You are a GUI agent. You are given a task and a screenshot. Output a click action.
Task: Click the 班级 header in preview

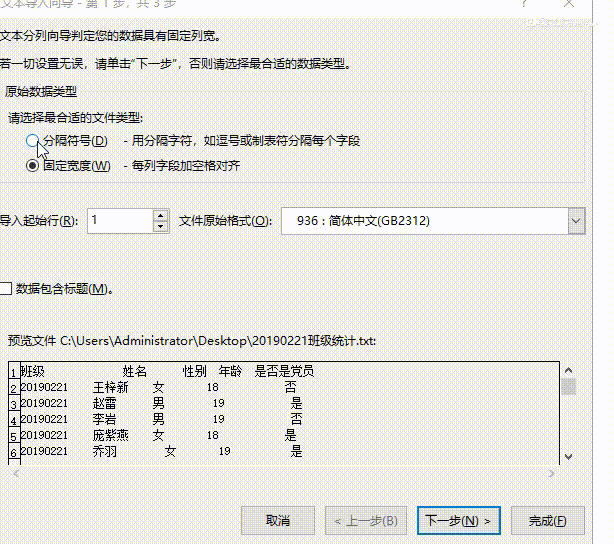(33, 371)
